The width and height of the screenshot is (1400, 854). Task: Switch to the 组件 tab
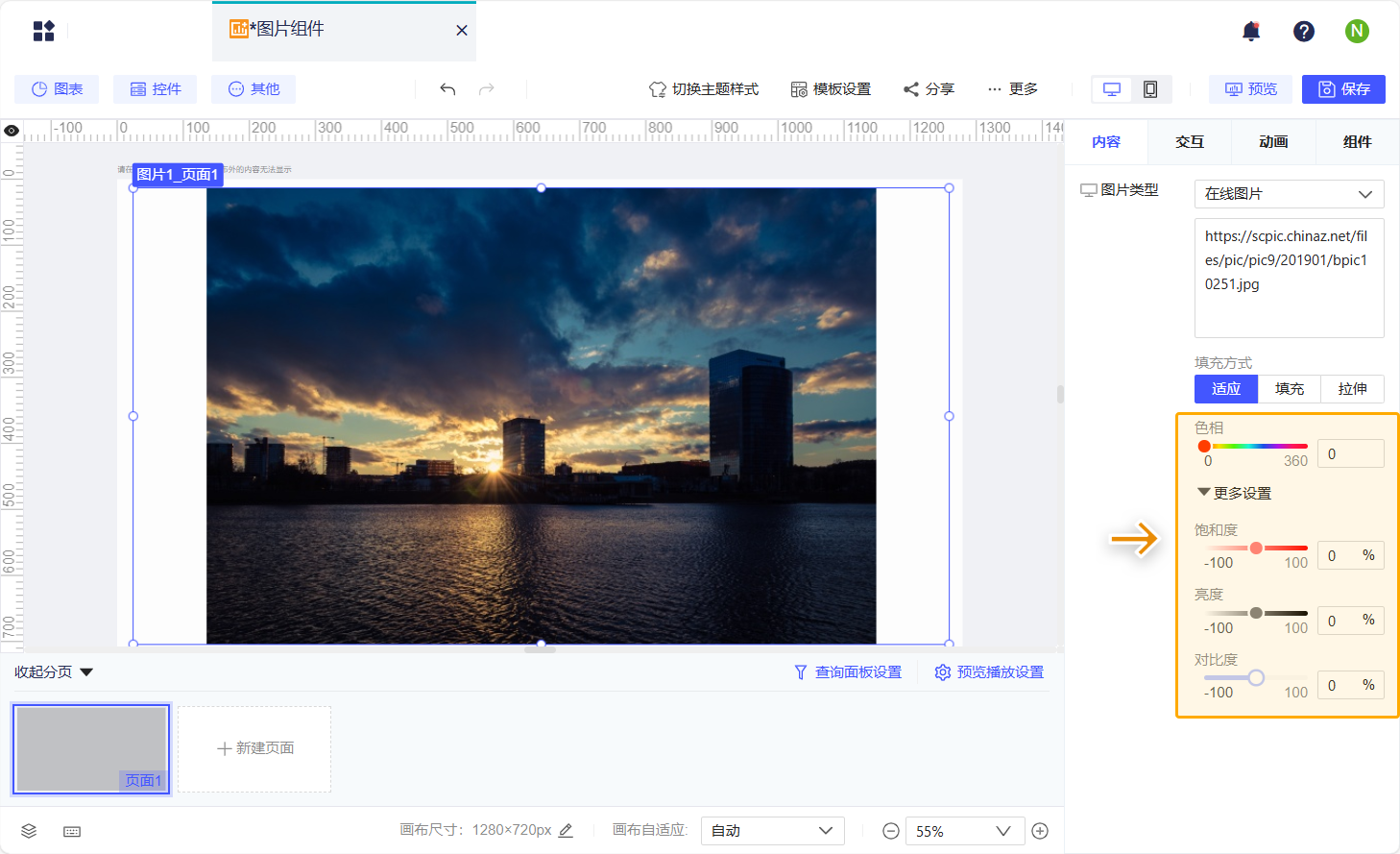(x=1357, y=142)
